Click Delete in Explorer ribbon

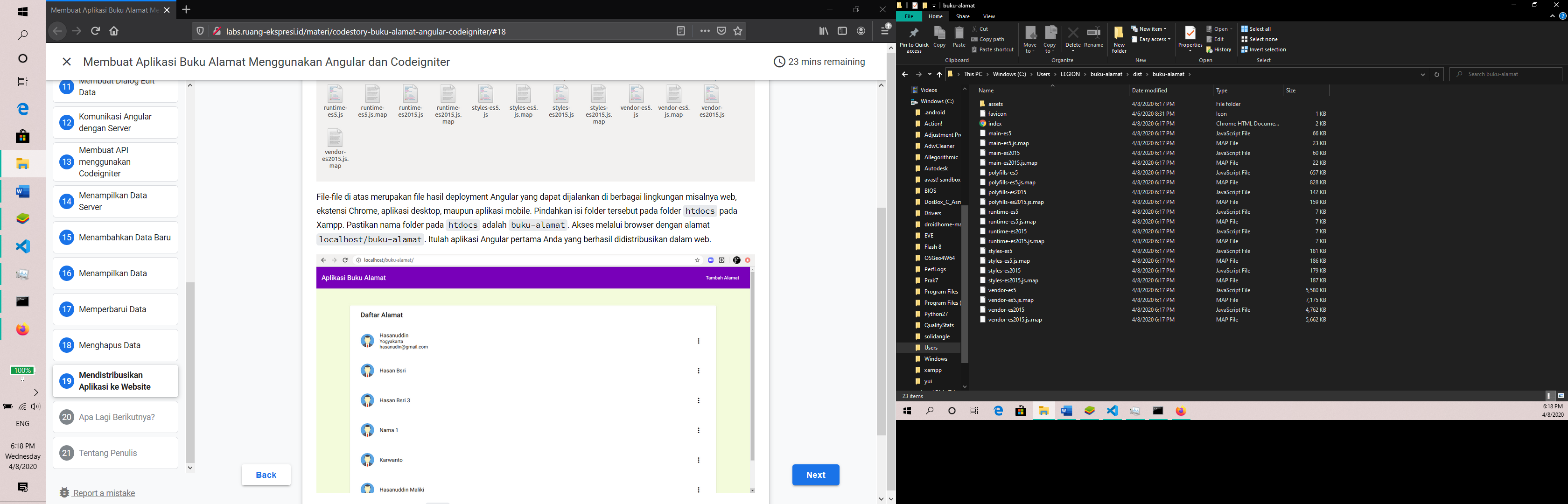[x=1073, y=38]
